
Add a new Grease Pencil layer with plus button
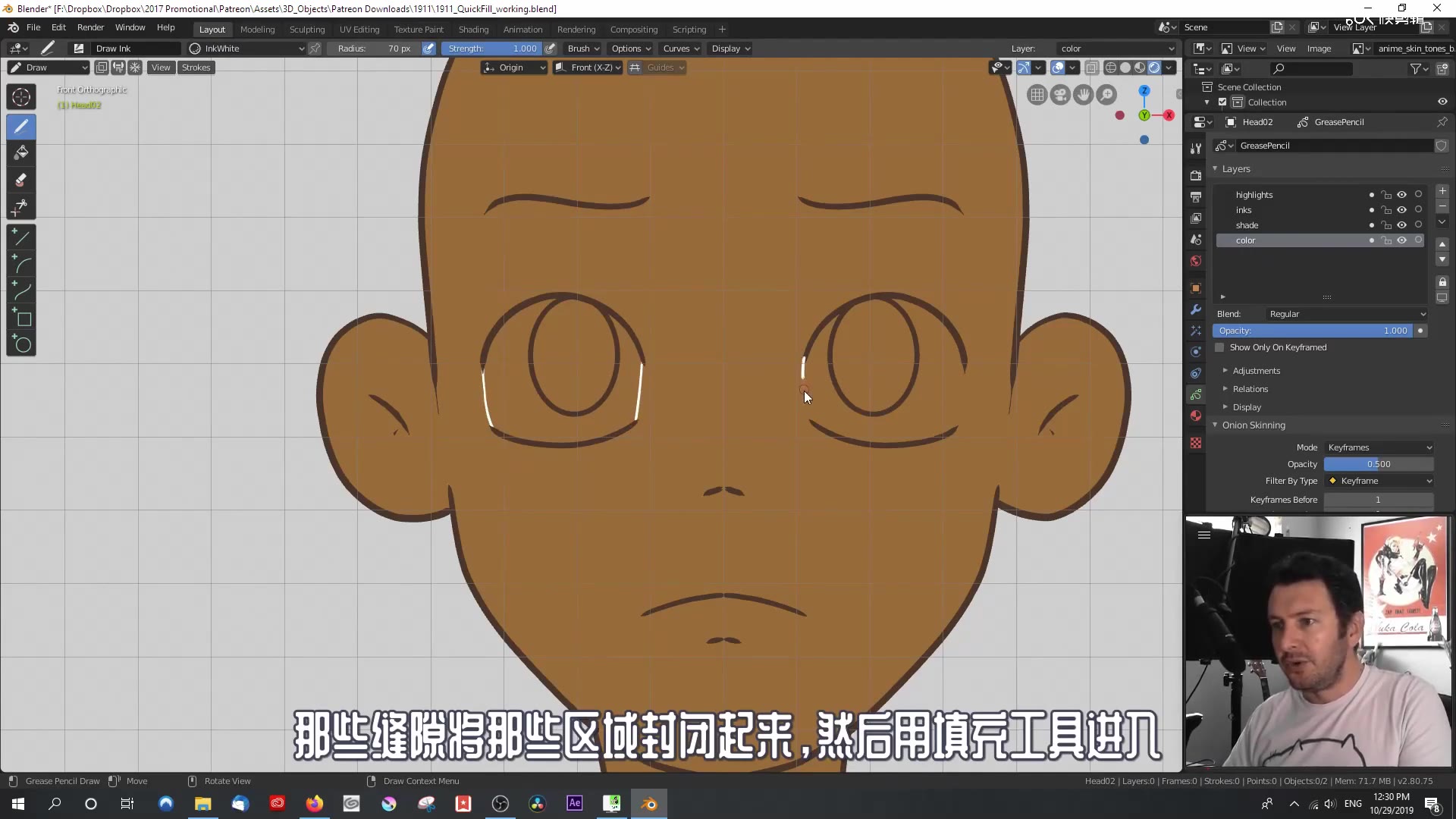pos(1443,191)
